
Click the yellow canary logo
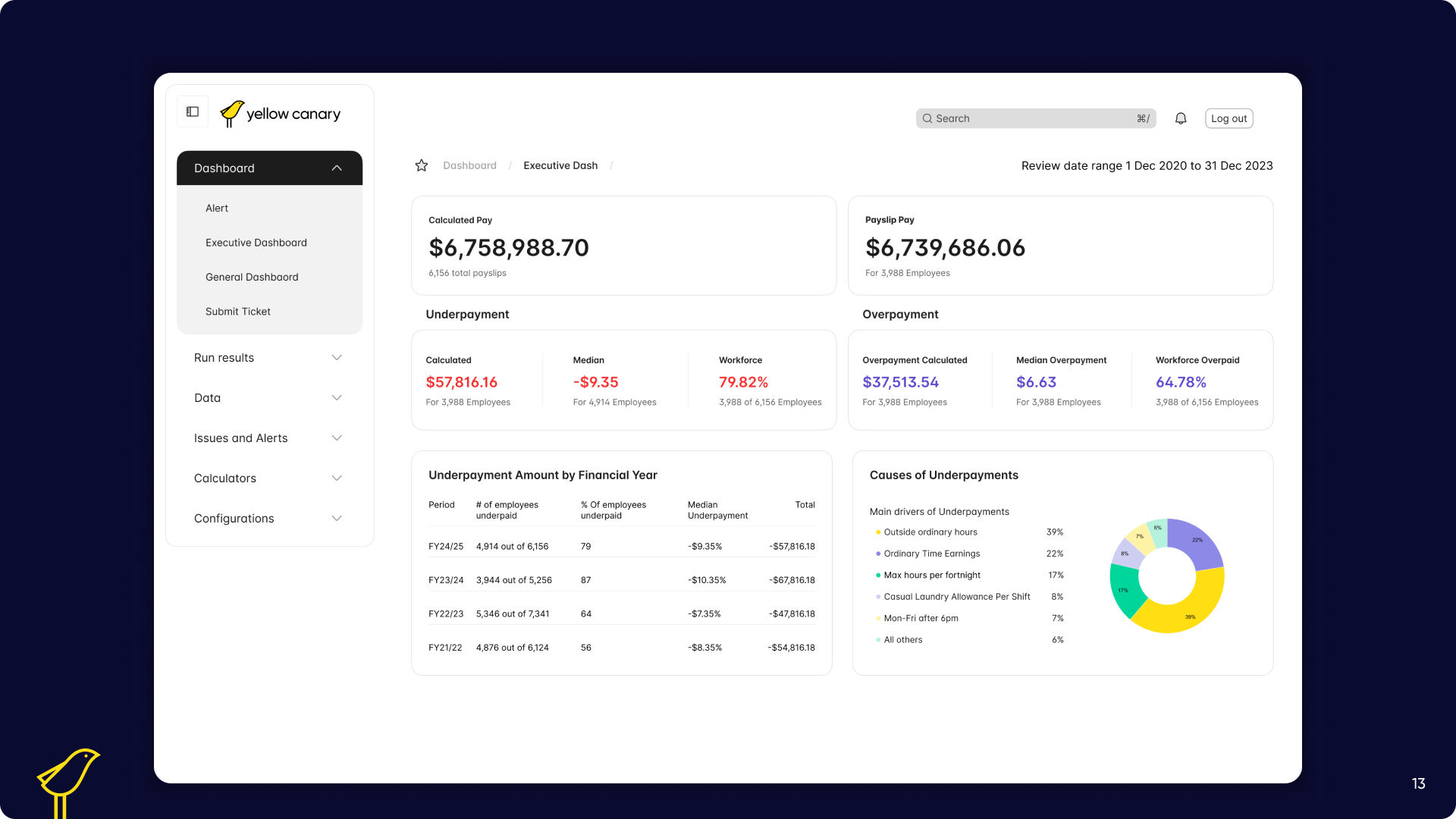tap(281, 114)
